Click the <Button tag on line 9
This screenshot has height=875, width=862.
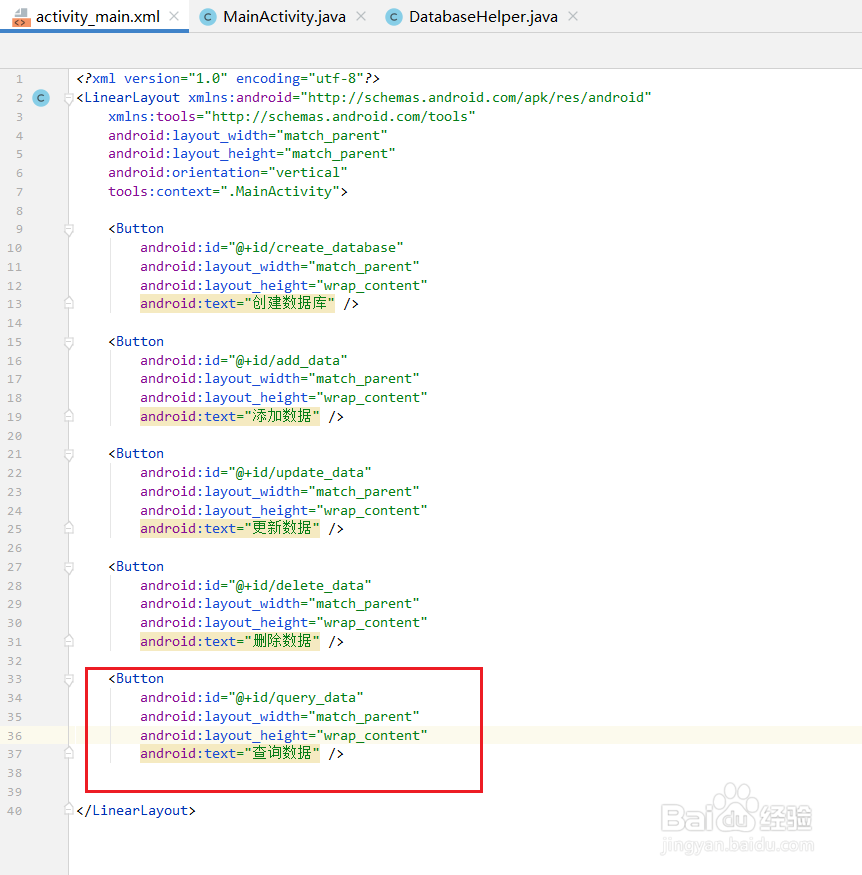[136, 229]
